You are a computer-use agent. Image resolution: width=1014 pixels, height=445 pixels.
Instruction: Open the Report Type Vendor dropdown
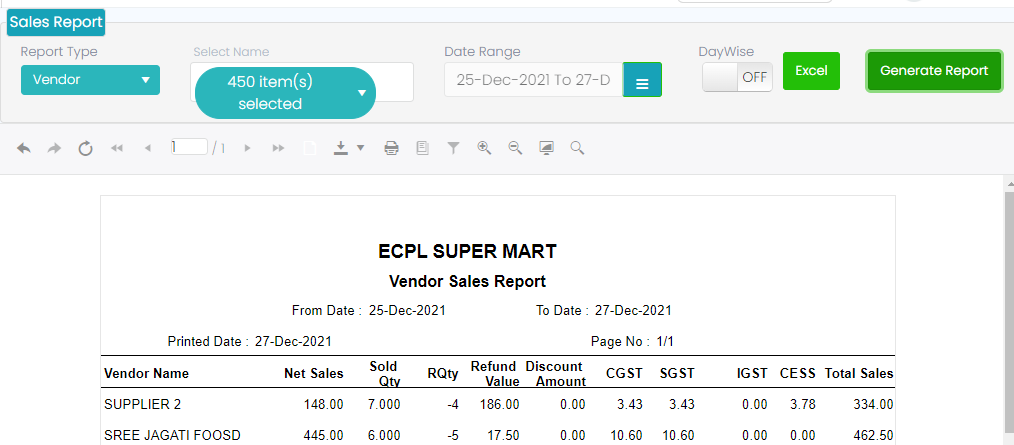click(90, 79)
